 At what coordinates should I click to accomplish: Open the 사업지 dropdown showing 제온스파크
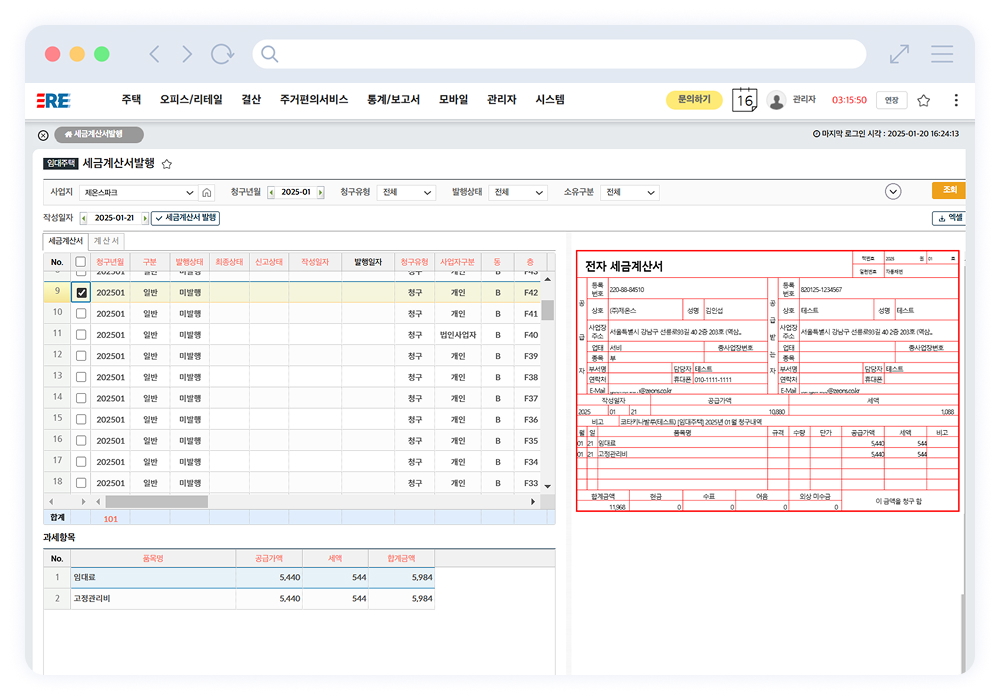click(137, 192)
